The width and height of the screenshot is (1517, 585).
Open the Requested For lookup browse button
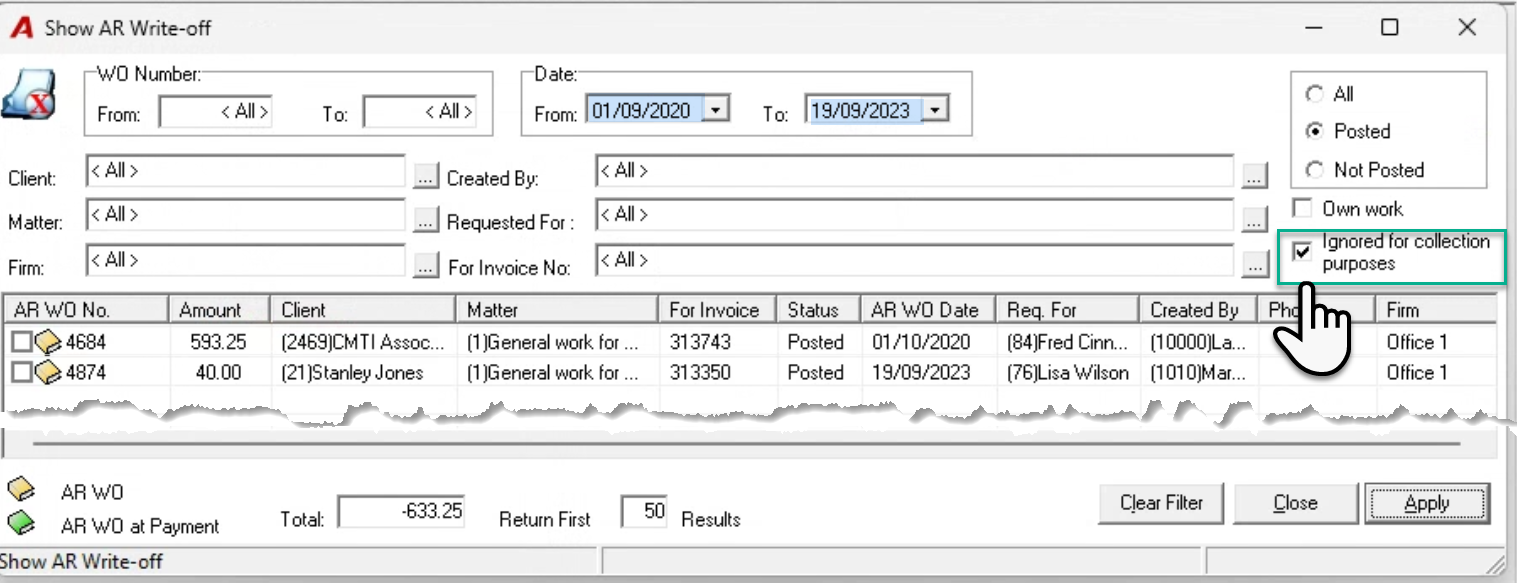coord(1254,219)
